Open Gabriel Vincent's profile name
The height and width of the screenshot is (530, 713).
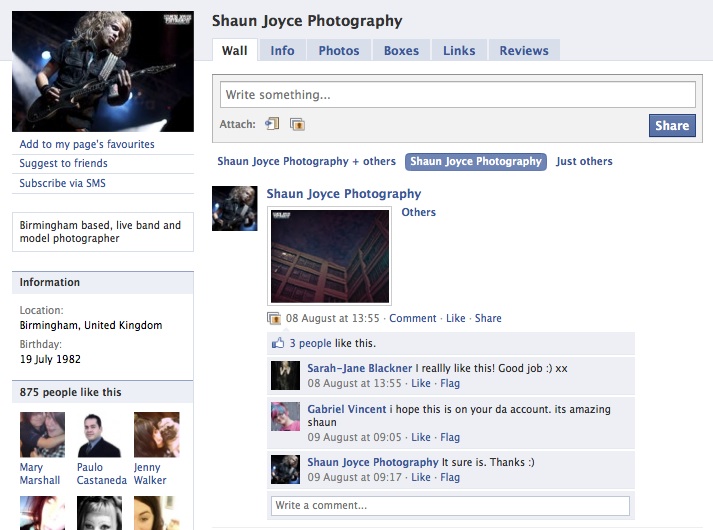coord(346,409)
